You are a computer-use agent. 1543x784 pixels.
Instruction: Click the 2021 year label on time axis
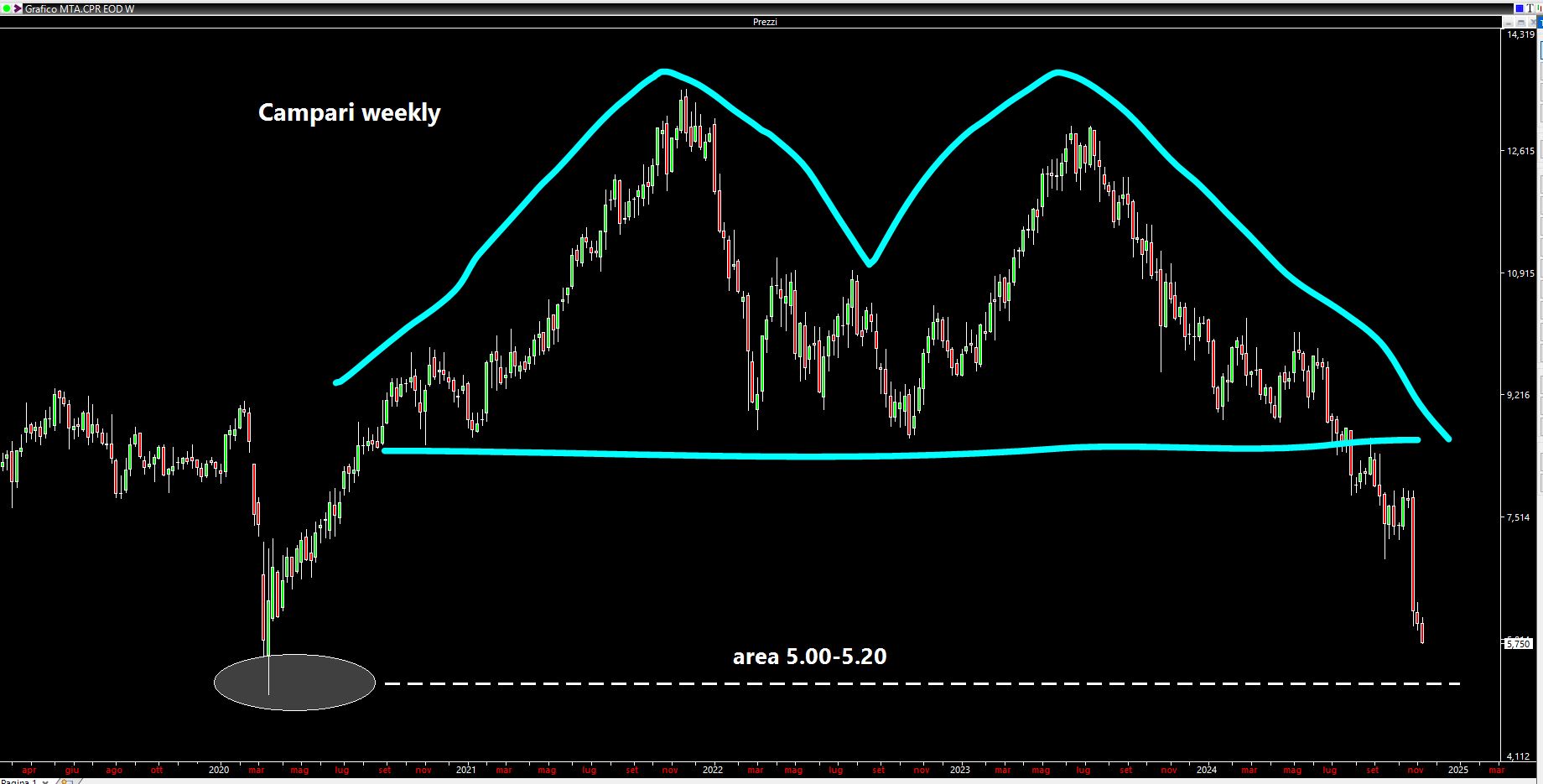[465, 770]
